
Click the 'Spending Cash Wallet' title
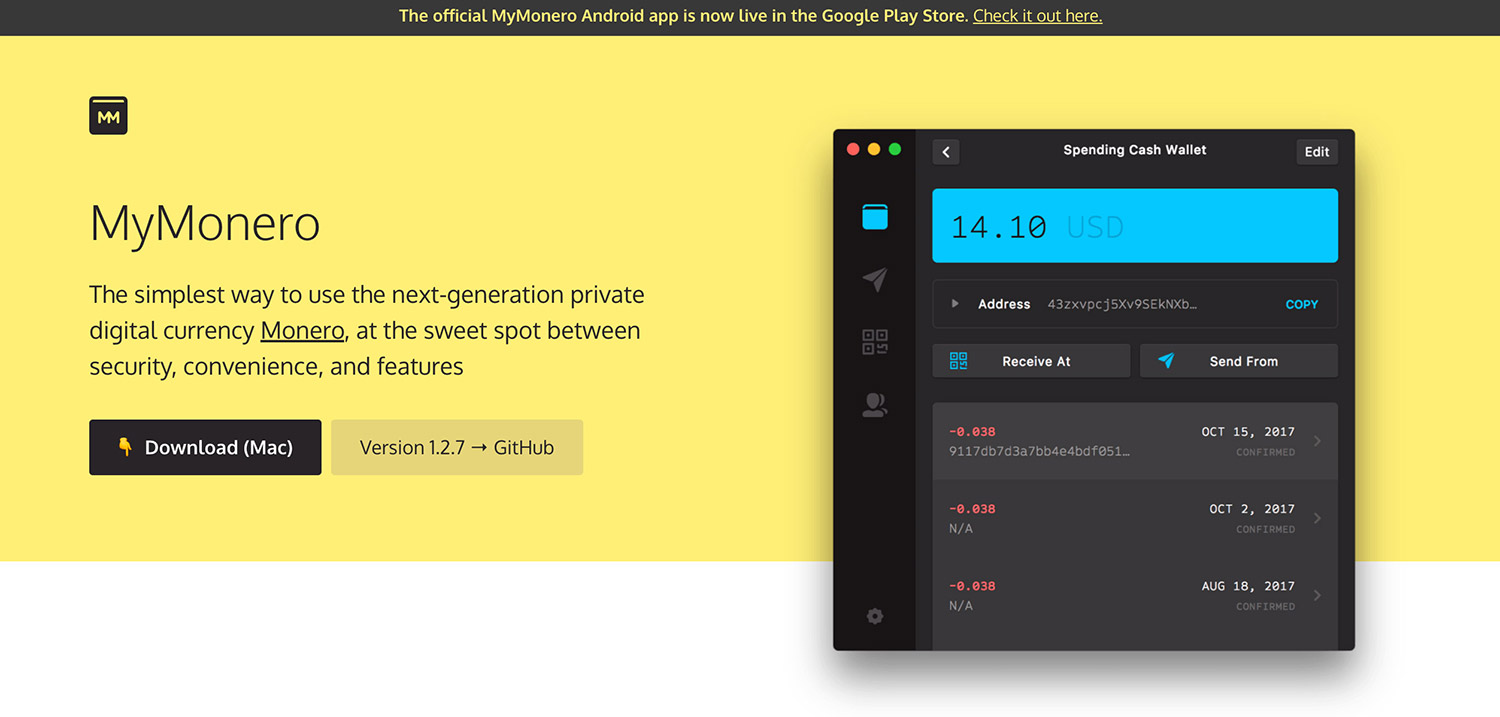1135,150
